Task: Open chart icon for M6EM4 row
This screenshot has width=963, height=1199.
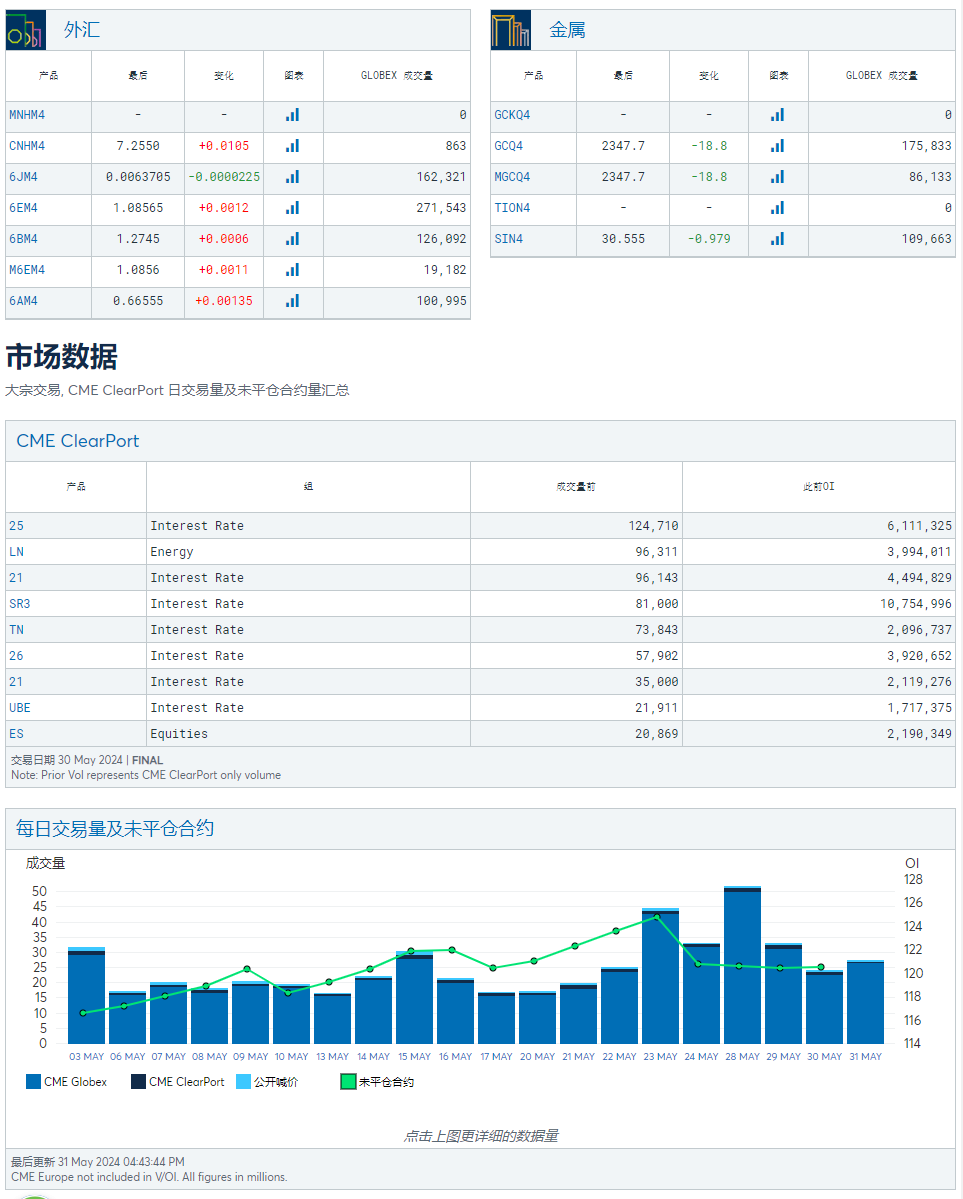Action: click(292, 270)
